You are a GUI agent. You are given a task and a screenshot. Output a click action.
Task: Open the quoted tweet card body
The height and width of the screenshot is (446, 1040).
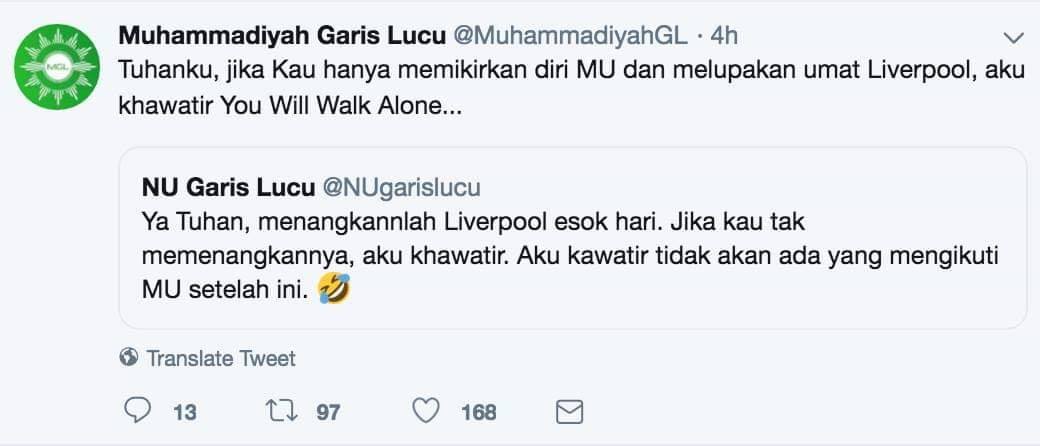point(572,238)
